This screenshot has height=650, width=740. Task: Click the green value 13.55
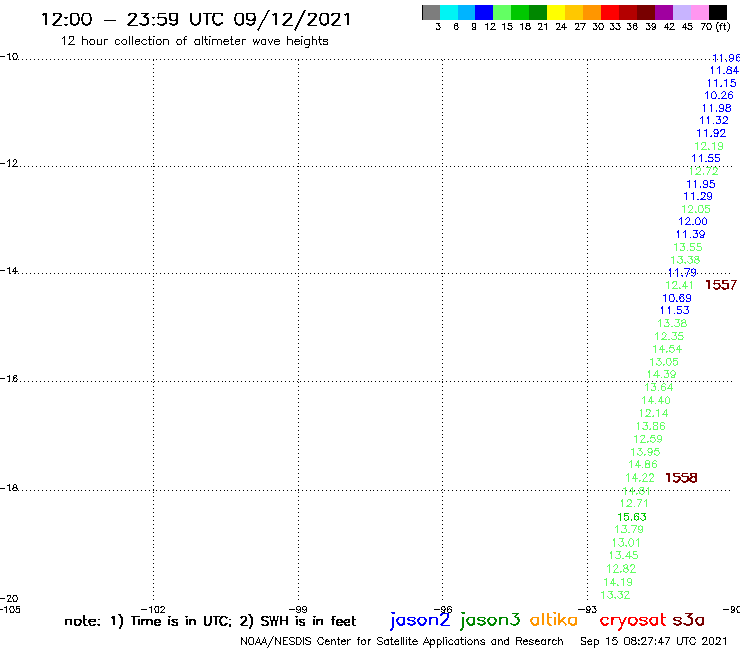click(x=688, y=247)
